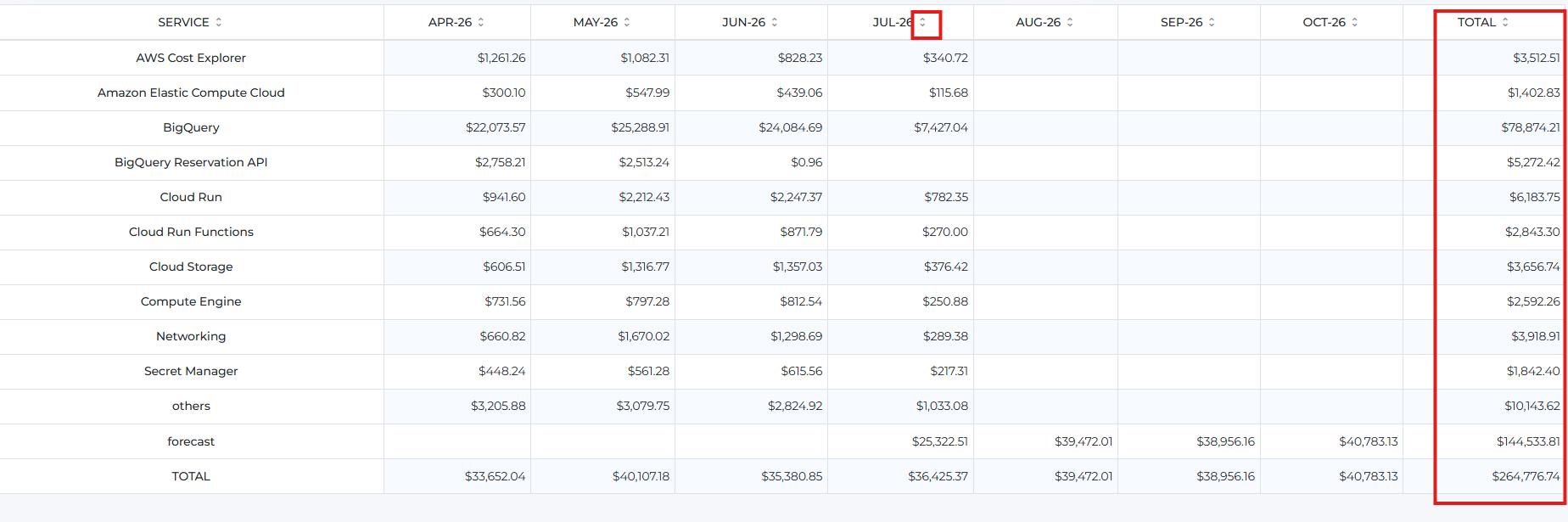1568x522 pixels.
Task: Sort by the SERVICE column icon
Action: [219, 22]
